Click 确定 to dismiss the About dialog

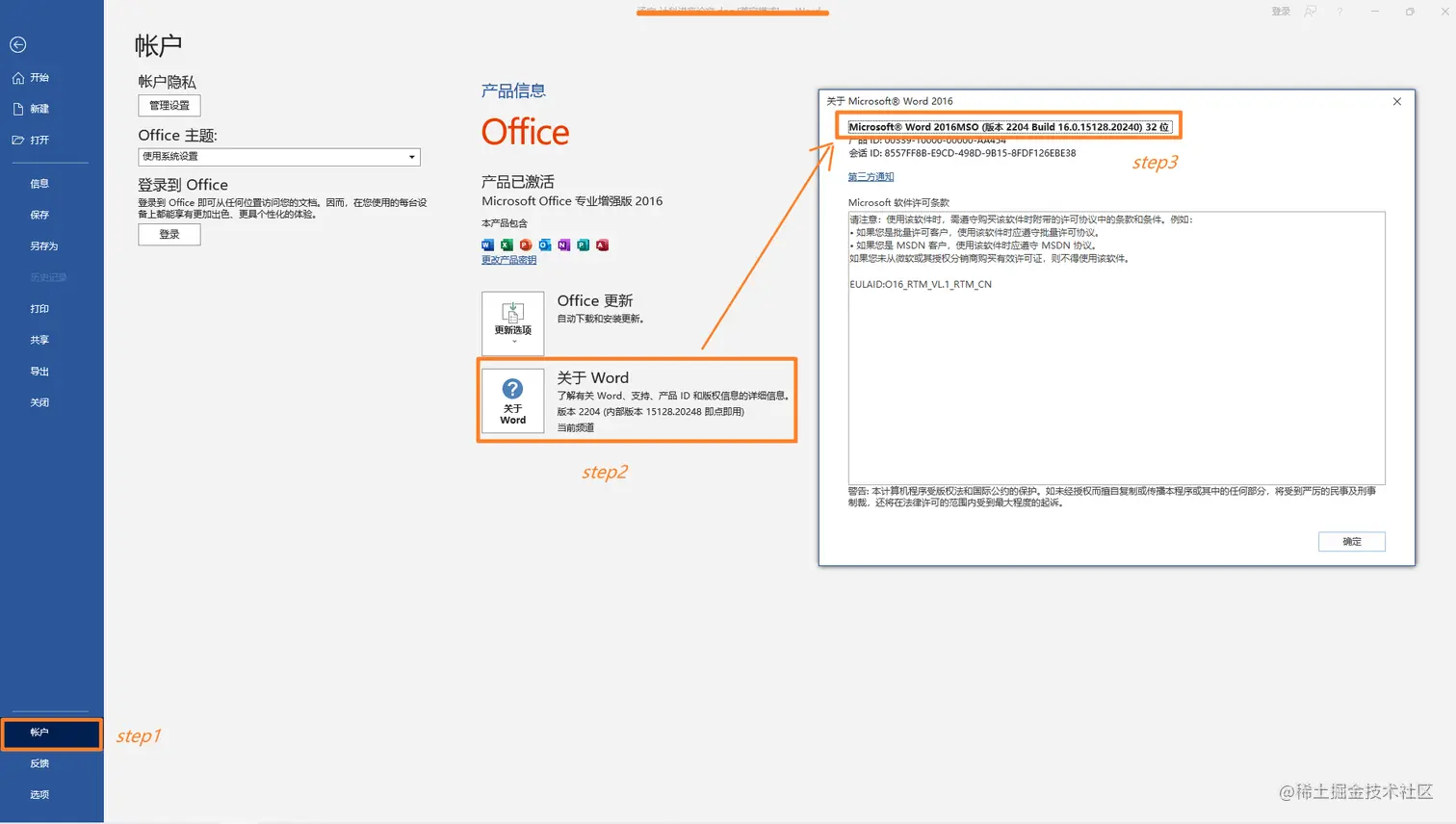(x=1352, y=542)
